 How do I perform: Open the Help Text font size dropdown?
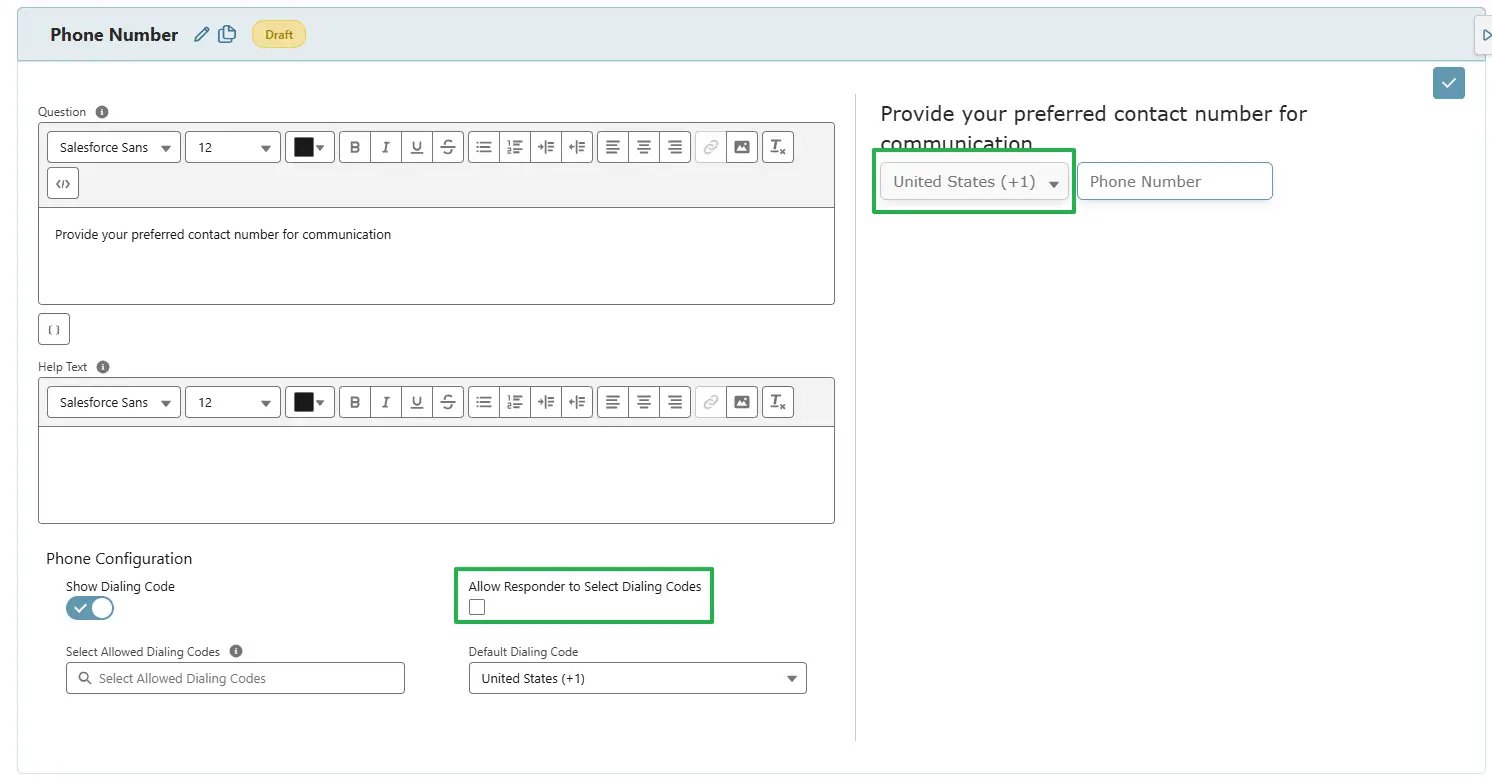[233, 402]
